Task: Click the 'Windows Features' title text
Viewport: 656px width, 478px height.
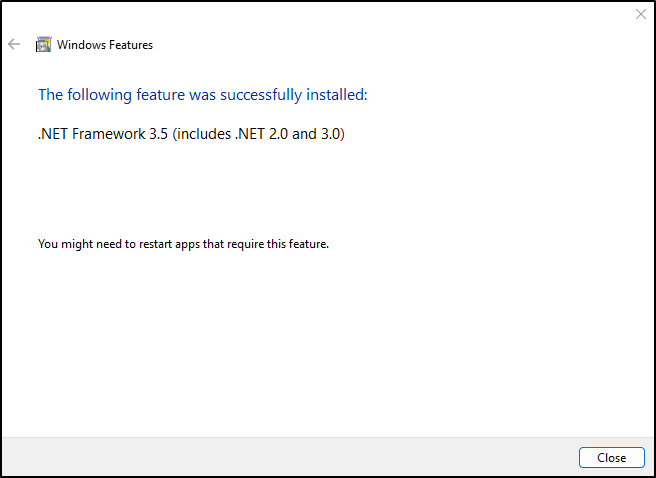Action: point(105,45)
